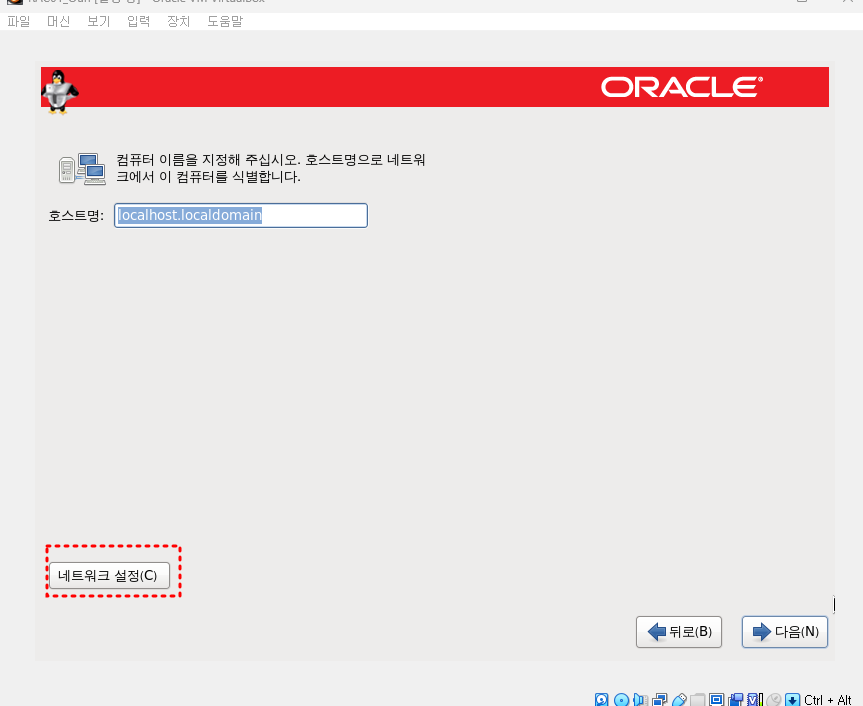Open the 머신 menu
This screenshot has height=706, width=863.
(58, 21)
